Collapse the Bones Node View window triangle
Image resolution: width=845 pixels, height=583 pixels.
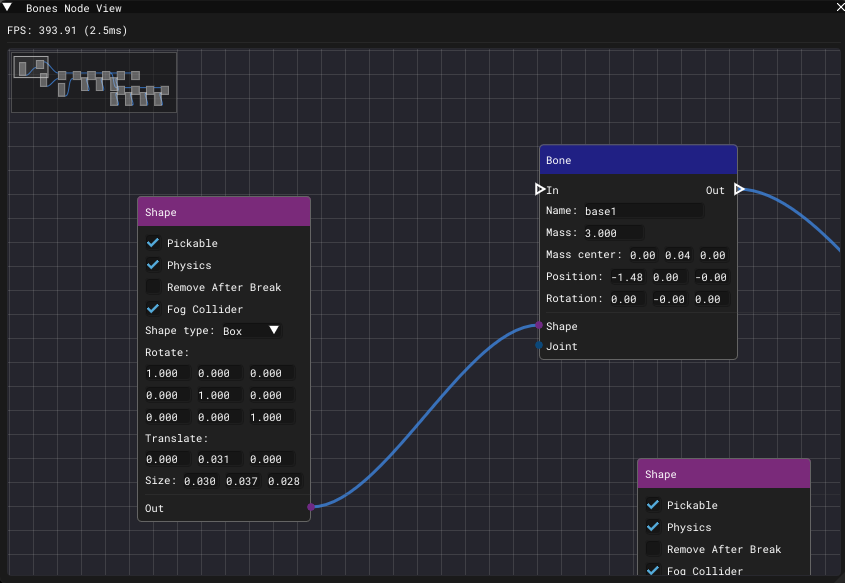(8, 7)
